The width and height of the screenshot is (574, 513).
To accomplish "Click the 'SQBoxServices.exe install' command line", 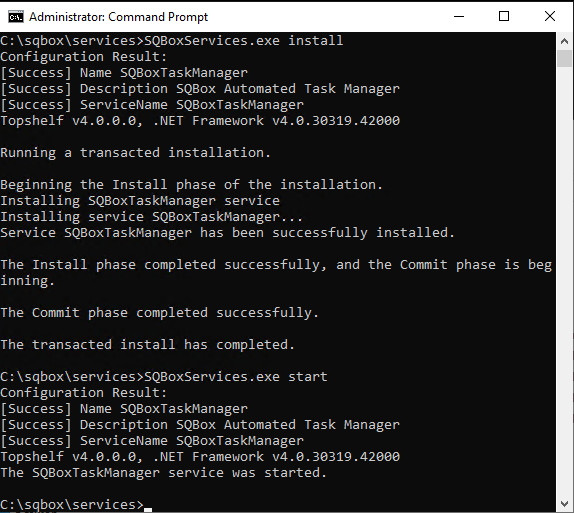I will [x=172, y=41].
